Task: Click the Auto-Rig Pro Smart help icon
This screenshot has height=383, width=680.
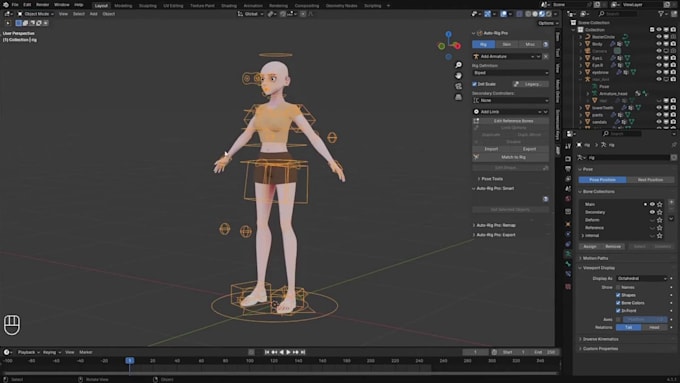Action: point(546,199)
